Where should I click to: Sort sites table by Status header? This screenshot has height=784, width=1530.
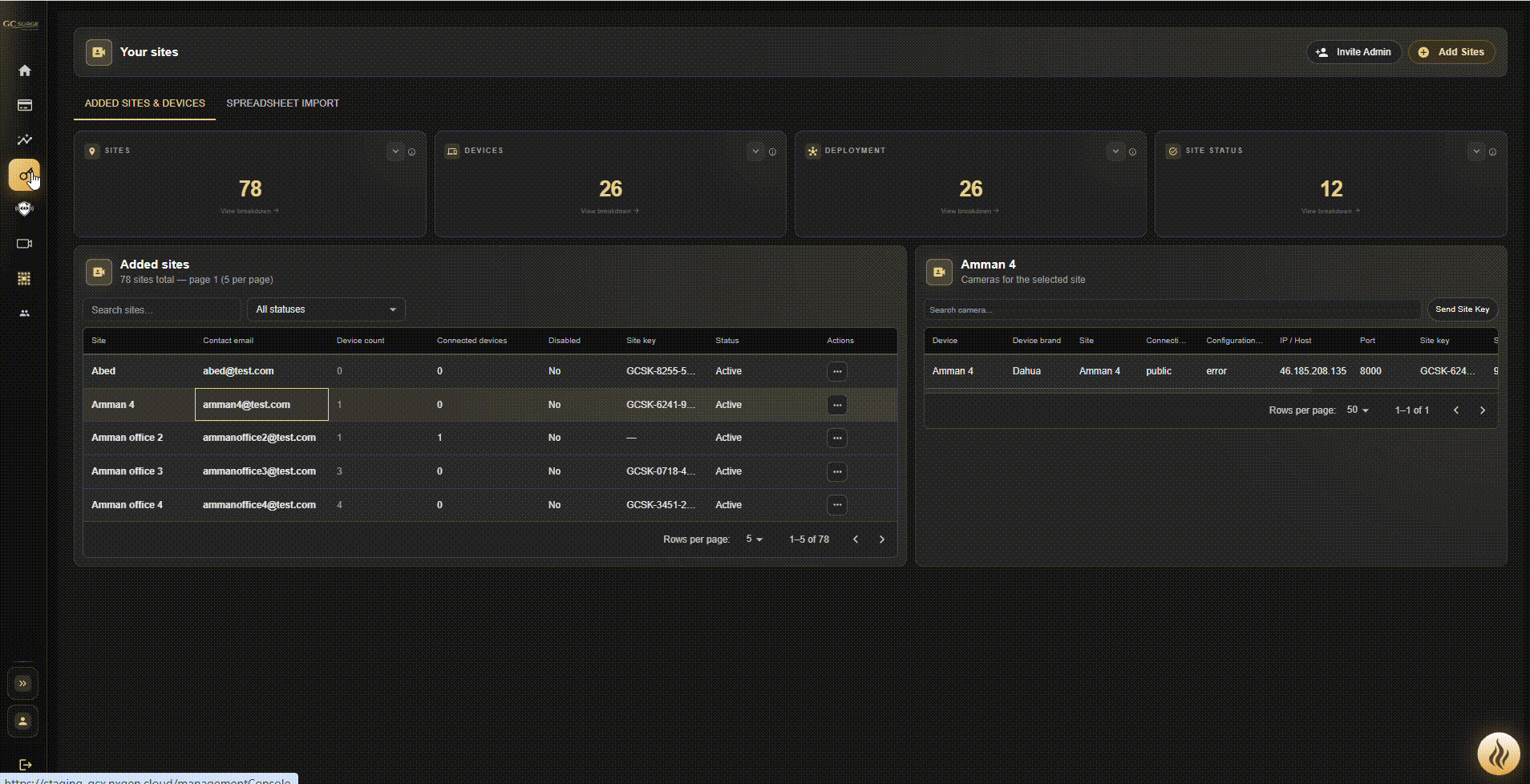[727, 341]
